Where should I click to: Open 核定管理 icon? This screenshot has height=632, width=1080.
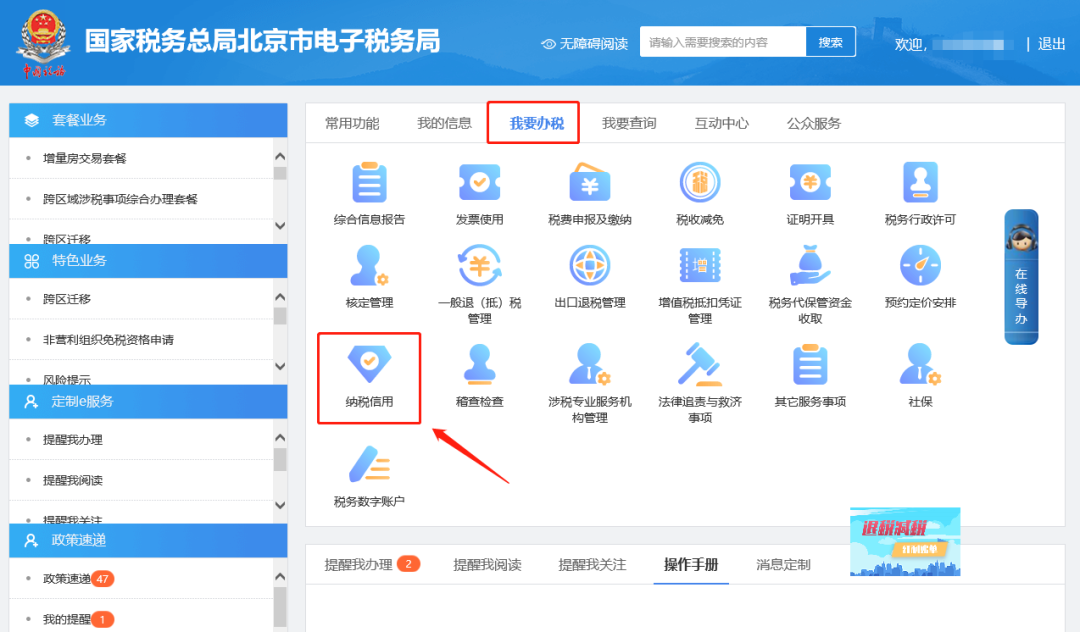(369, 266)
